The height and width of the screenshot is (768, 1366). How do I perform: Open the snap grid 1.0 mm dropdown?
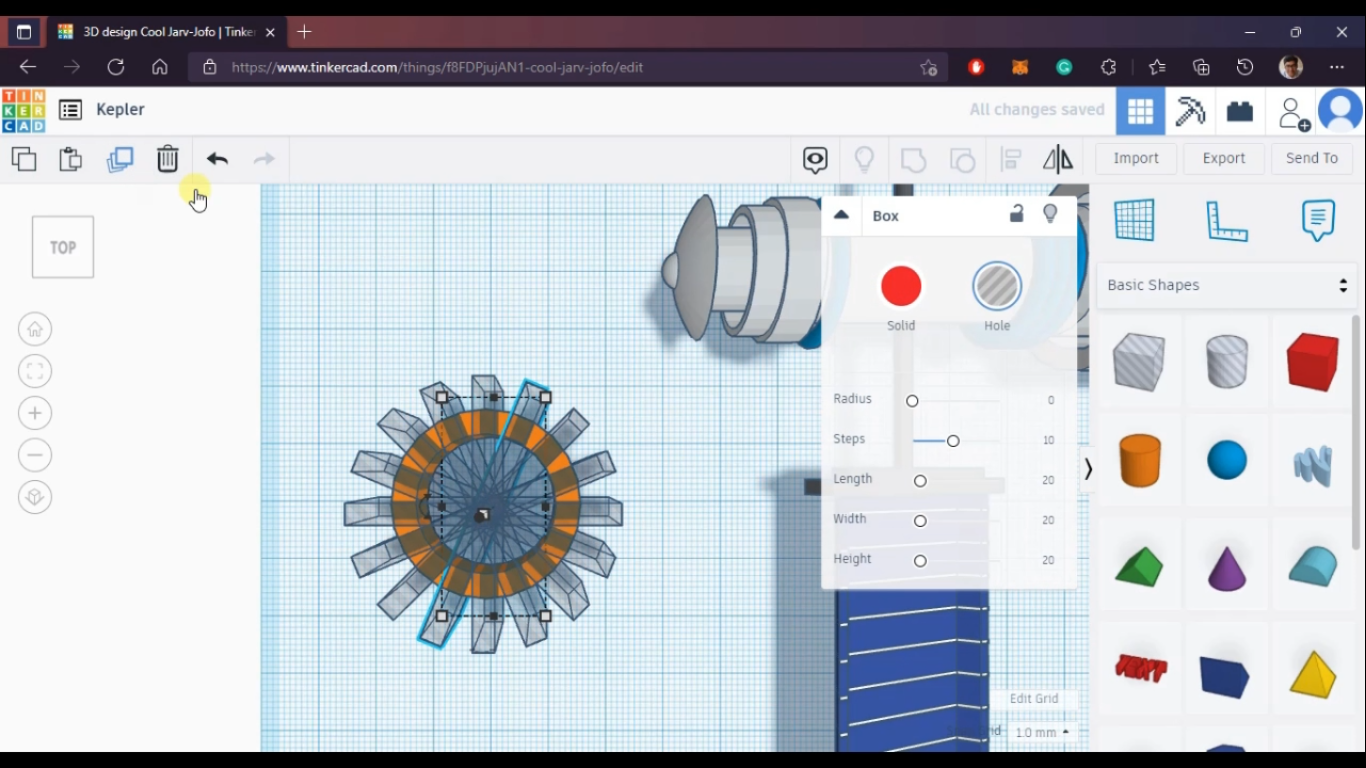click(x=1042, y=732)
